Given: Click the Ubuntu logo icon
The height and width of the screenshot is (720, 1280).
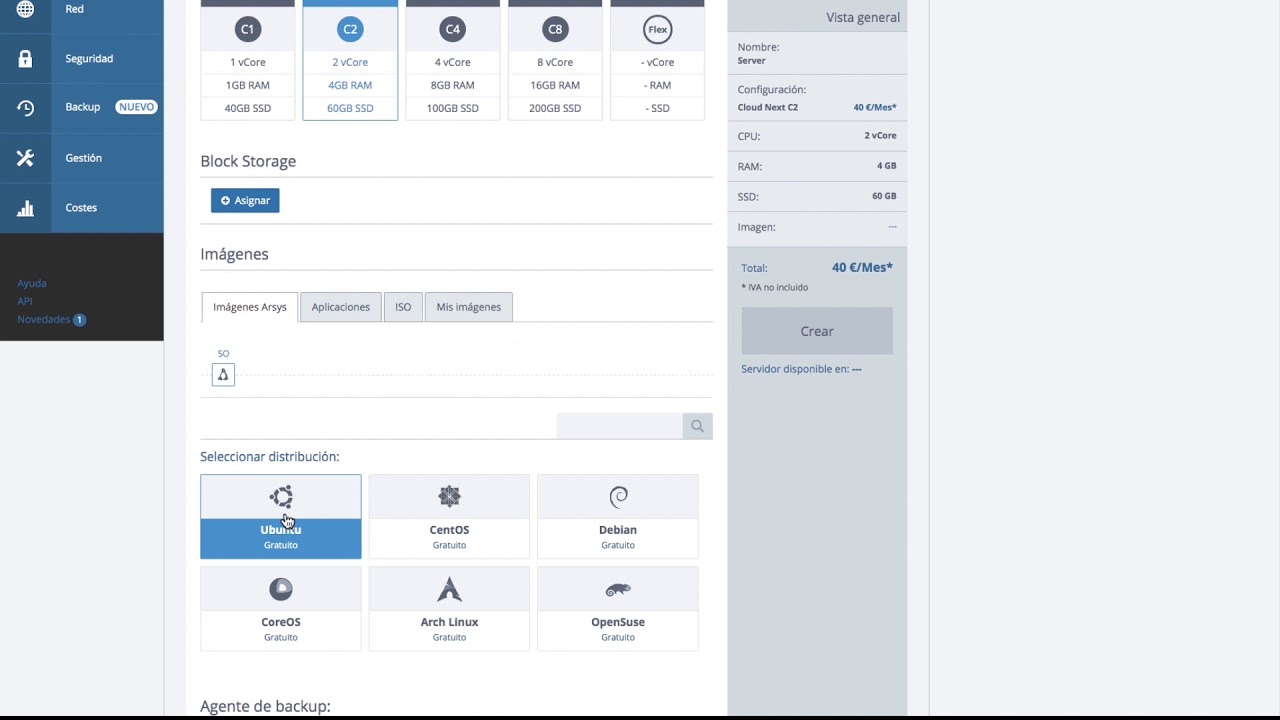Looking at the screenshot, I should (281, 497).
